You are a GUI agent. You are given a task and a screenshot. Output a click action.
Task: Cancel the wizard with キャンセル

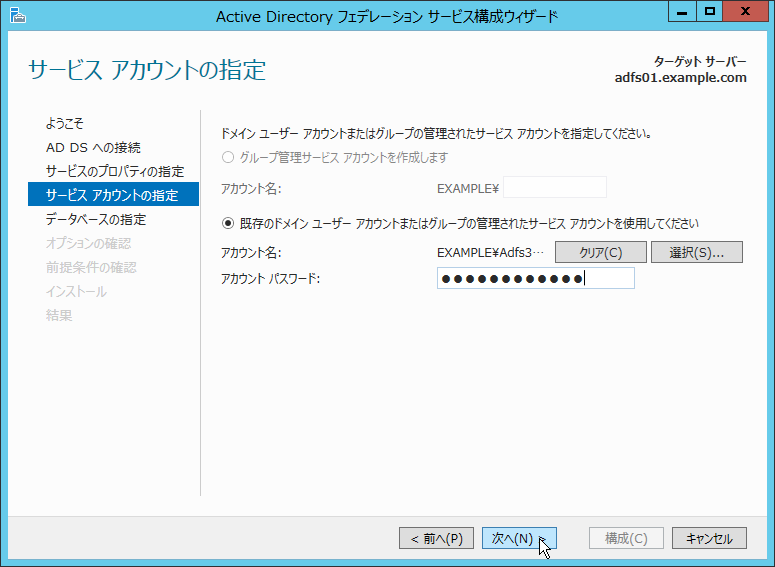point(709,538)
